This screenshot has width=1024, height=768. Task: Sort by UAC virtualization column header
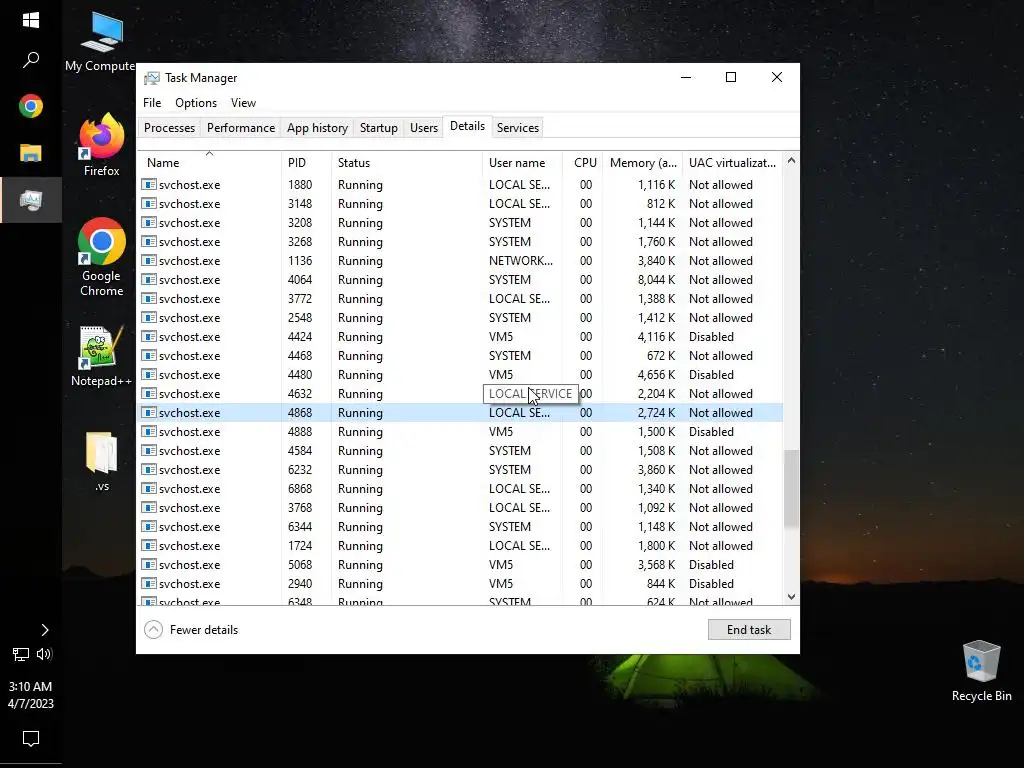click(732, 163)
